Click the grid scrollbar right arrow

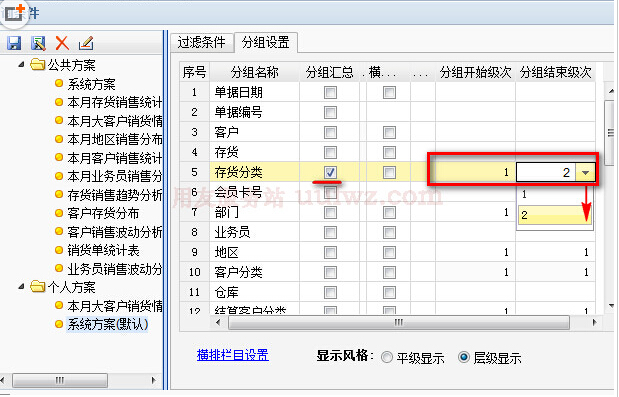pos(595,323)
